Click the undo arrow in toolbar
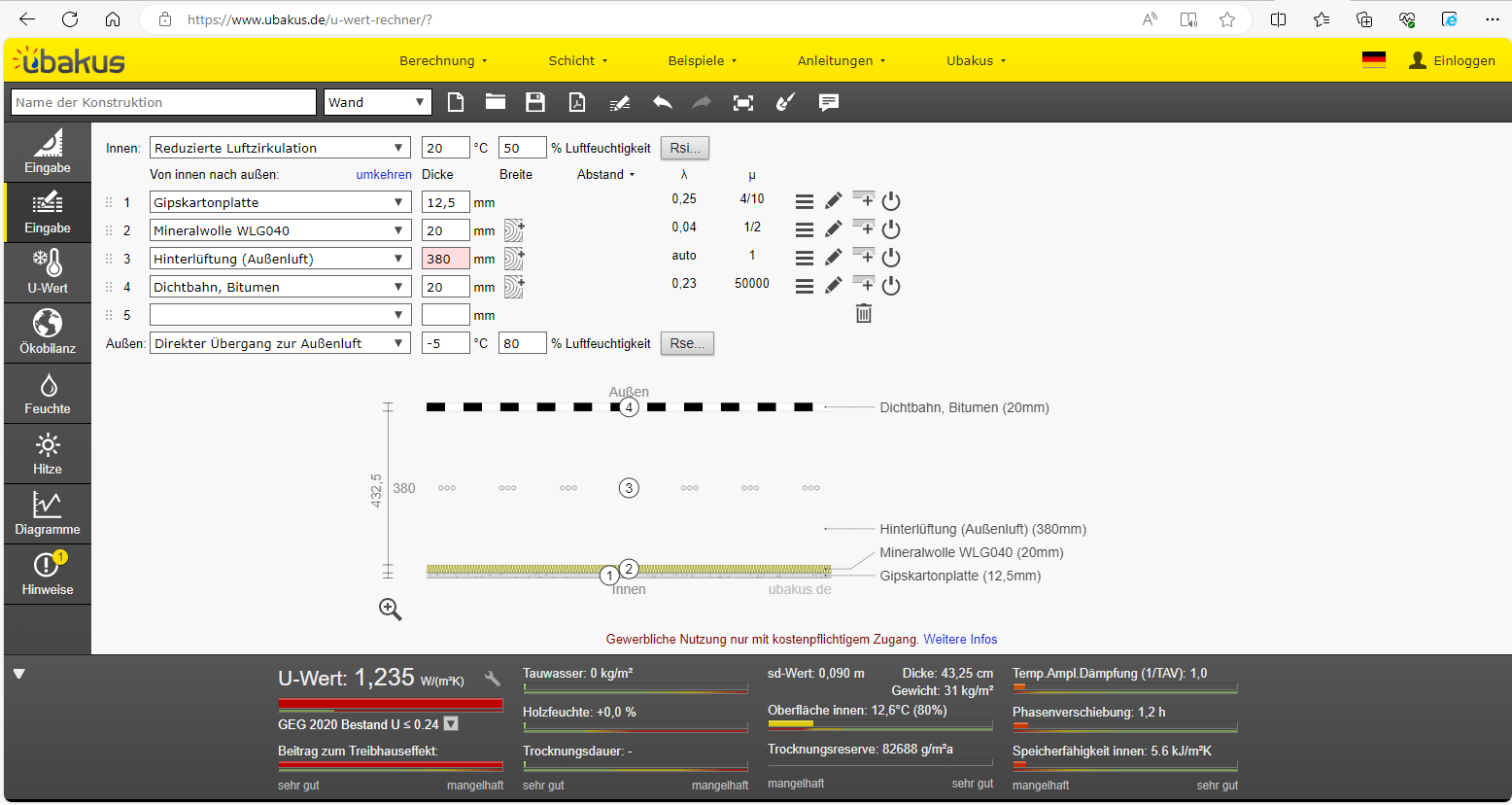The width and height of the screenshot is (1512, 805). click(x=663, y=102)
